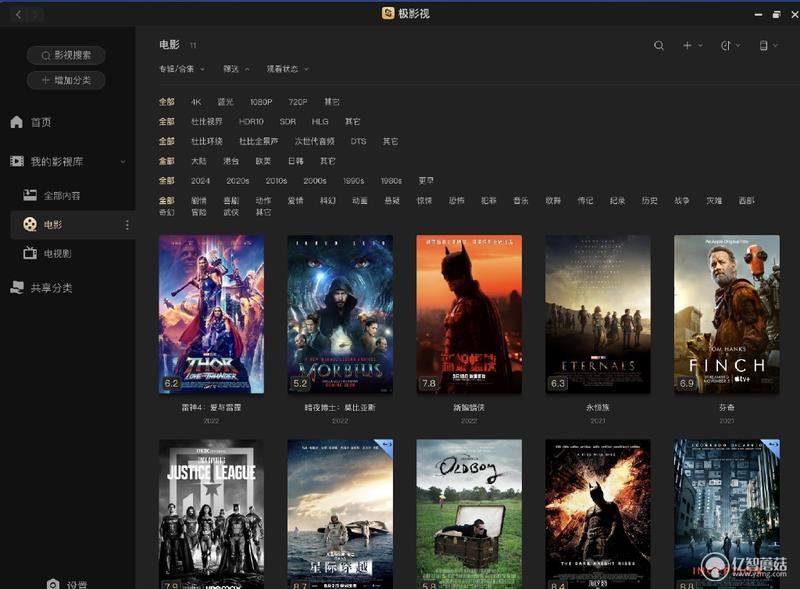Open the Eternals movie poster

point(598,314)
